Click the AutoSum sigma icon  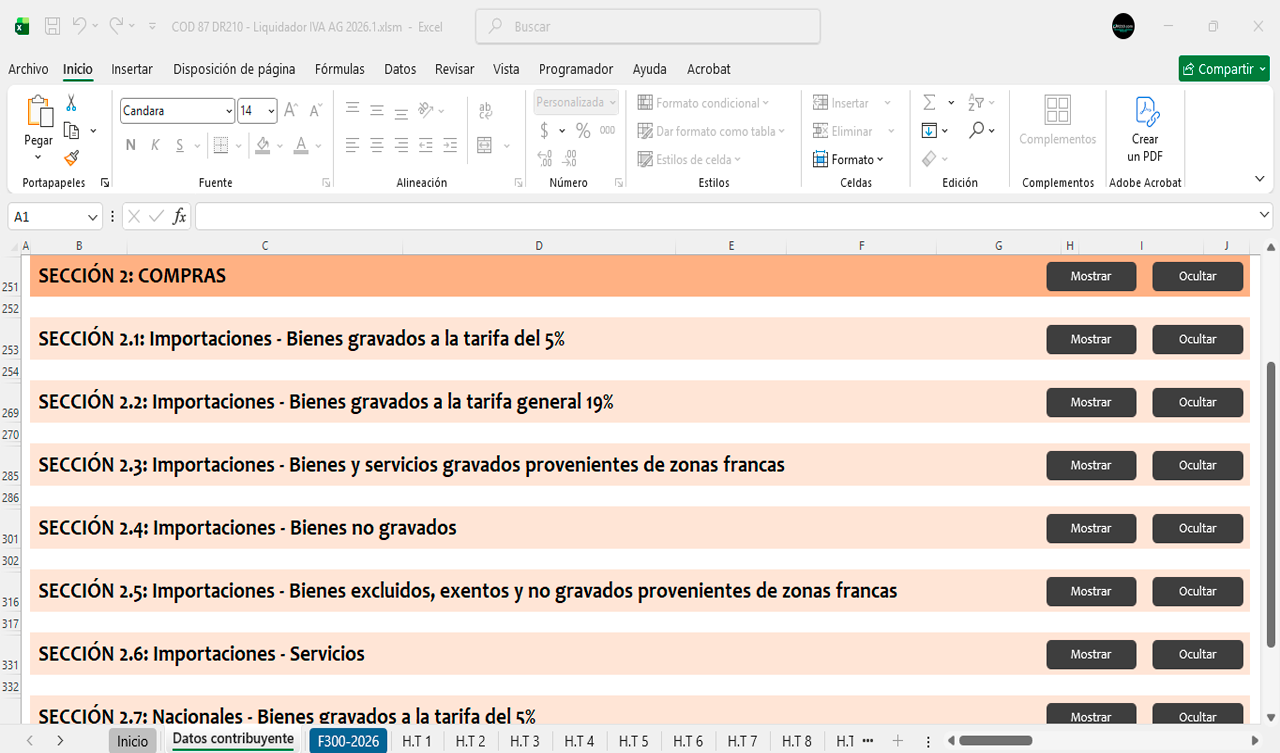[x=929, y=103]
